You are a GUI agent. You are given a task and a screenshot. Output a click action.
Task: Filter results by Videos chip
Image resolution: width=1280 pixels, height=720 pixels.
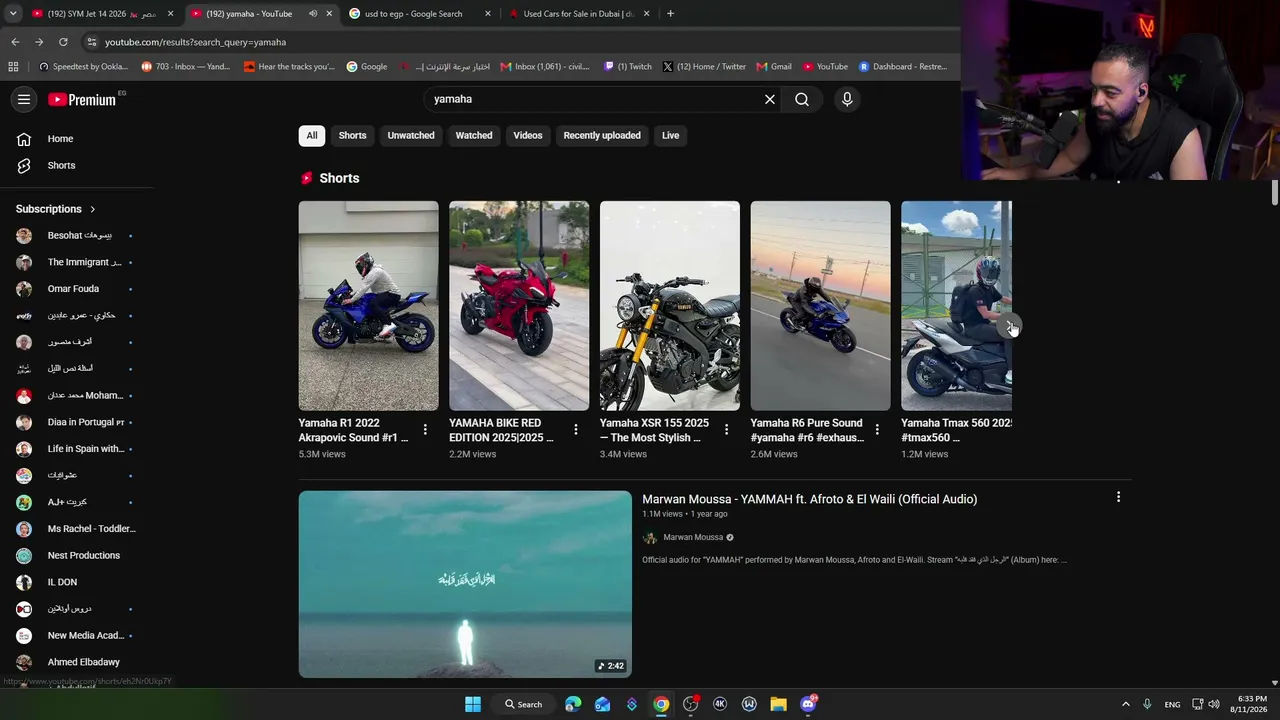(x=528, y=136)
